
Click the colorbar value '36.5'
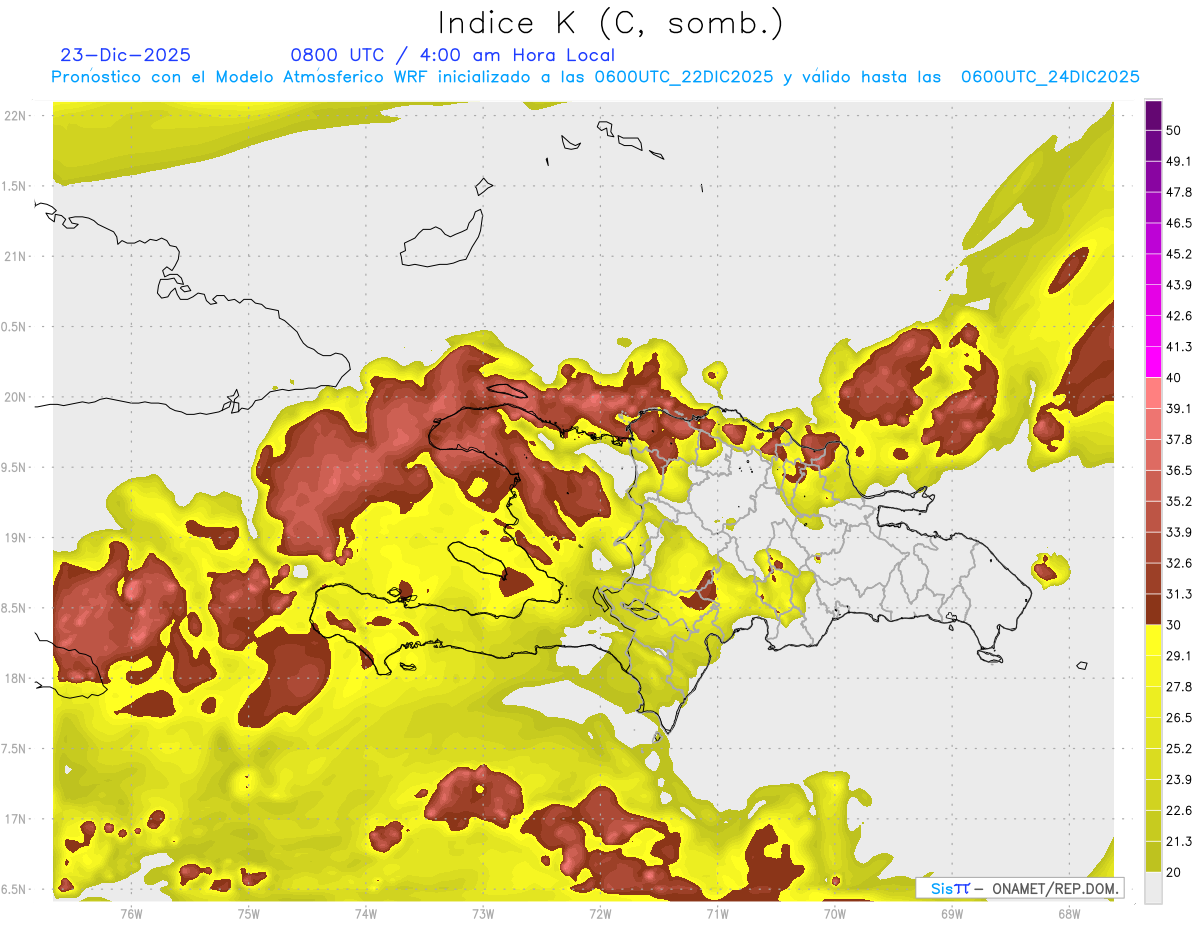[1179, 470]
